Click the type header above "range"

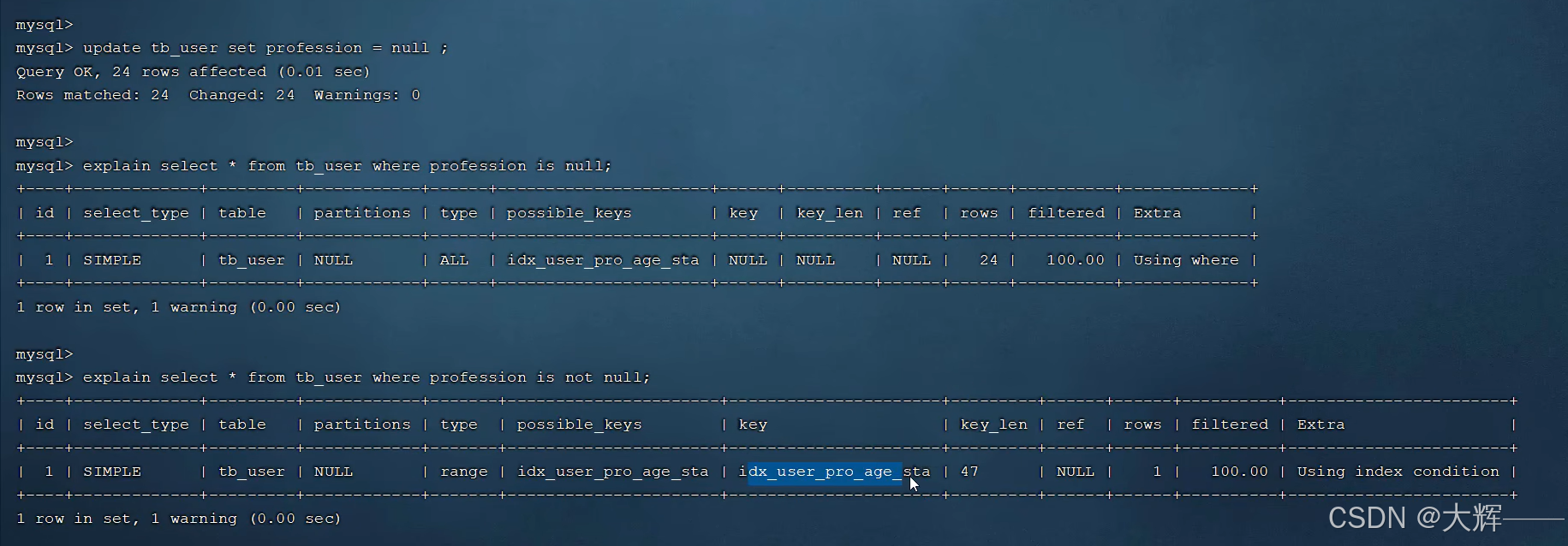[x=459, y=424]
